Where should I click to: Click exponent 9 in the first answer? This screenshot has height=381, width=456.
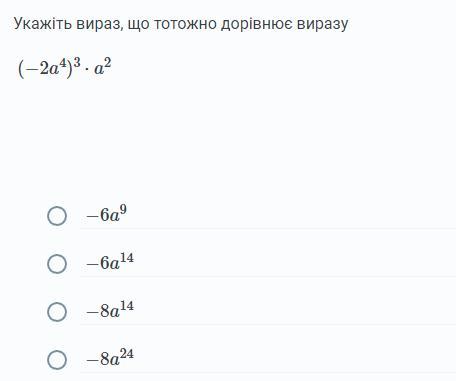tap(123, 210)
